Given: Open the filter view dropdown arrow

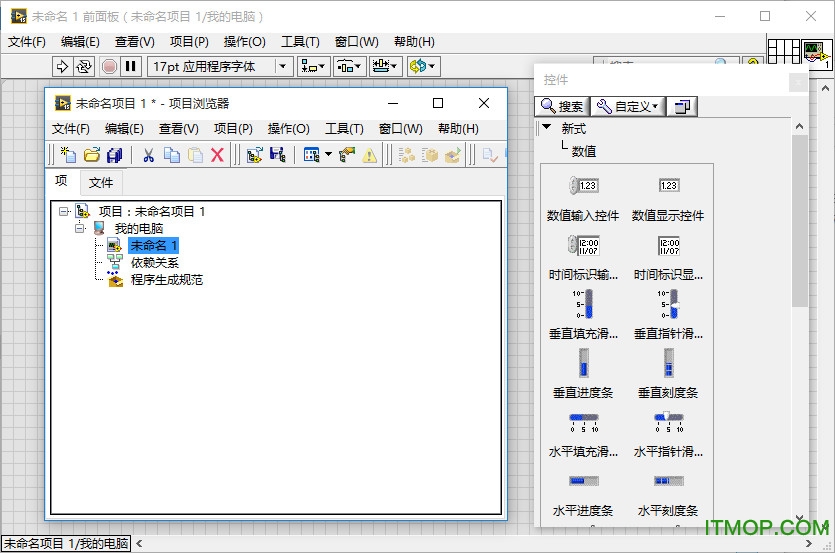Looking at the screenshot, I should pos(329,155).
